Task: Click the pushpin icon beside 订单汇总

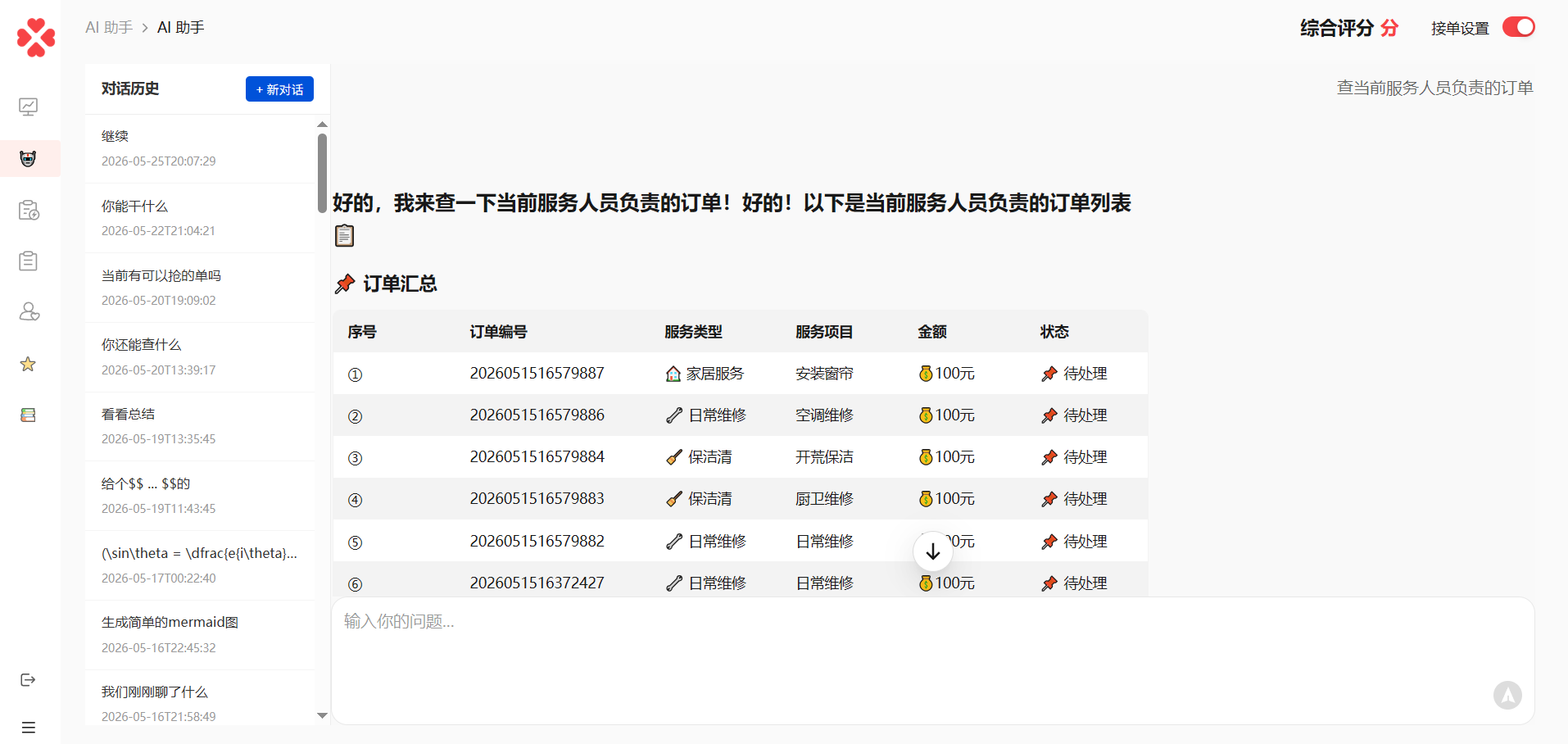Action: [345, 284]
